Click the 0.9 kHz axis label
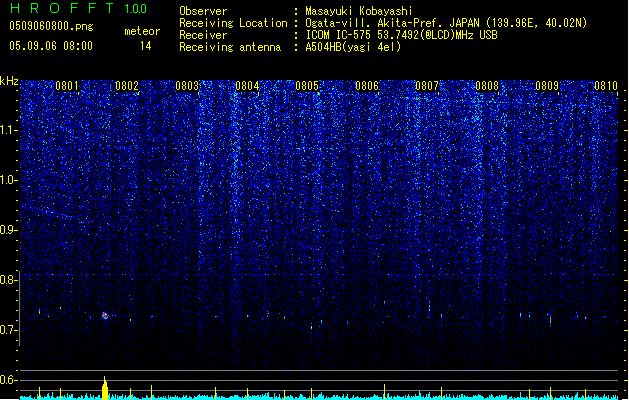The image size is (629, 400). point(9,230)
